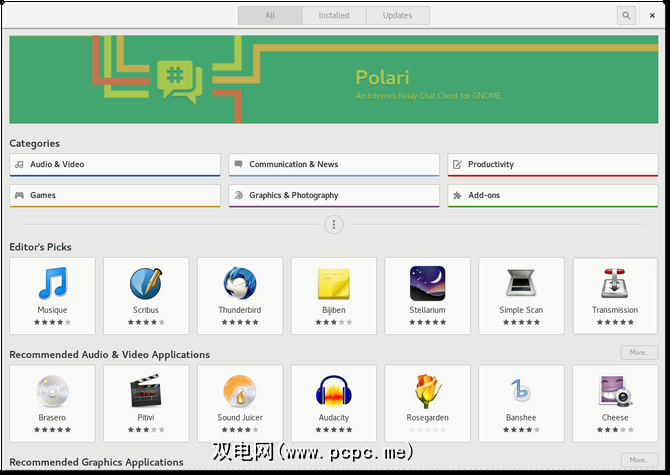Open the Scribus app icon
The width and height of the screenshot is (670, 475).
click(146, 283)
